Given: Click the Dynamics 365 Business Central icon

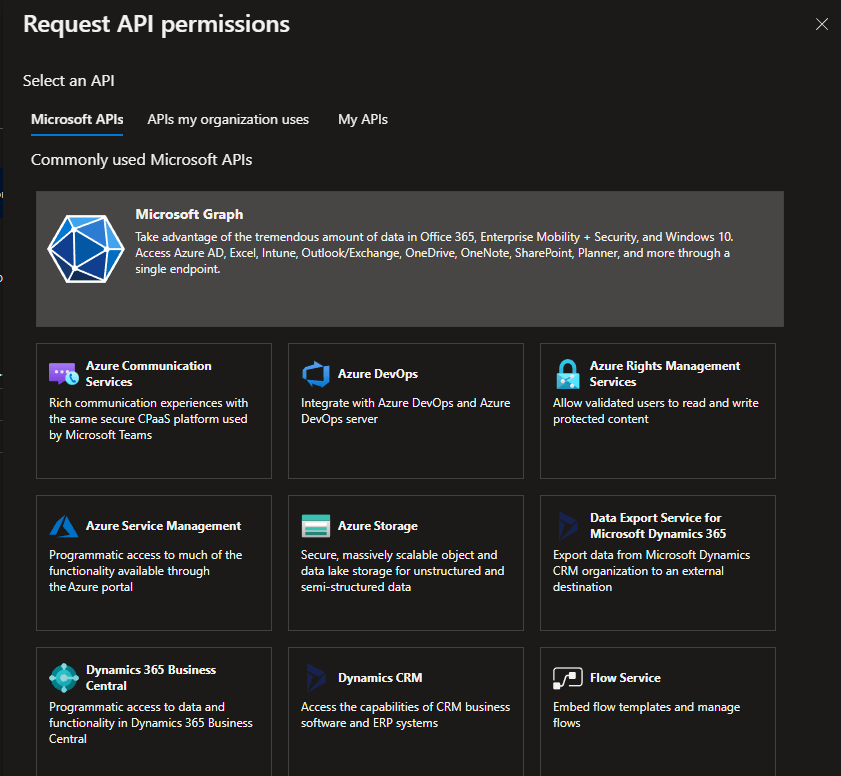Looking at the screenshot, I should [x=64, y=678].
